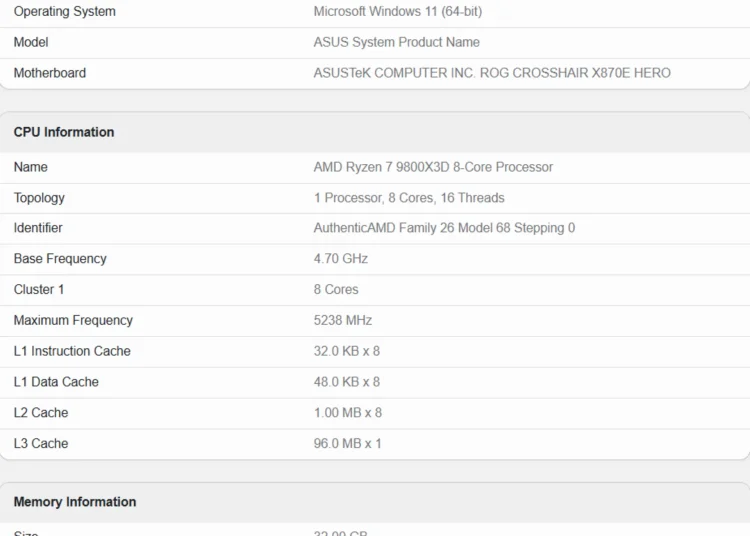Click the 'Model' row label
The height and width of the screenshot is (536, 750).
click(x=31, y=42)
